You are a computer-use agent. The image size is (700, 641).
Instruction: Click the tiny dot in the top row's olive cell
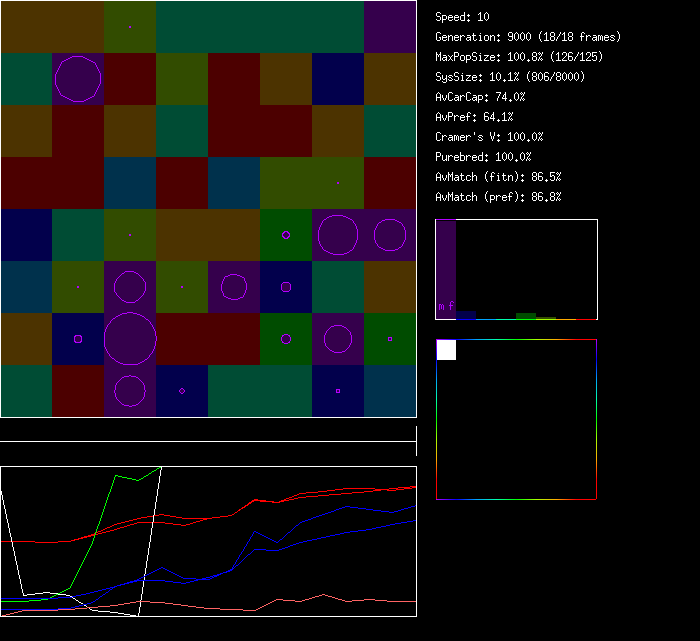click(130, 26)
